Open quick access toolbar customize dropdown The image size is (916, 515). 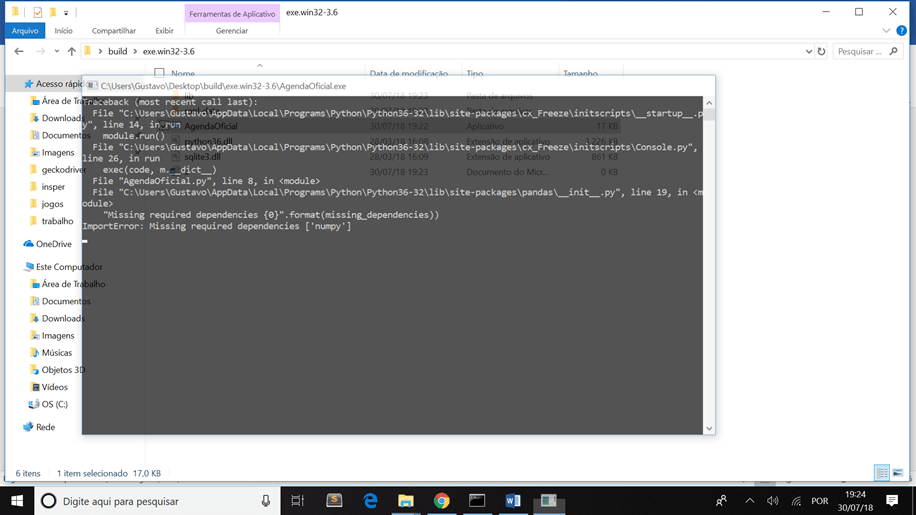coord(66,12)
